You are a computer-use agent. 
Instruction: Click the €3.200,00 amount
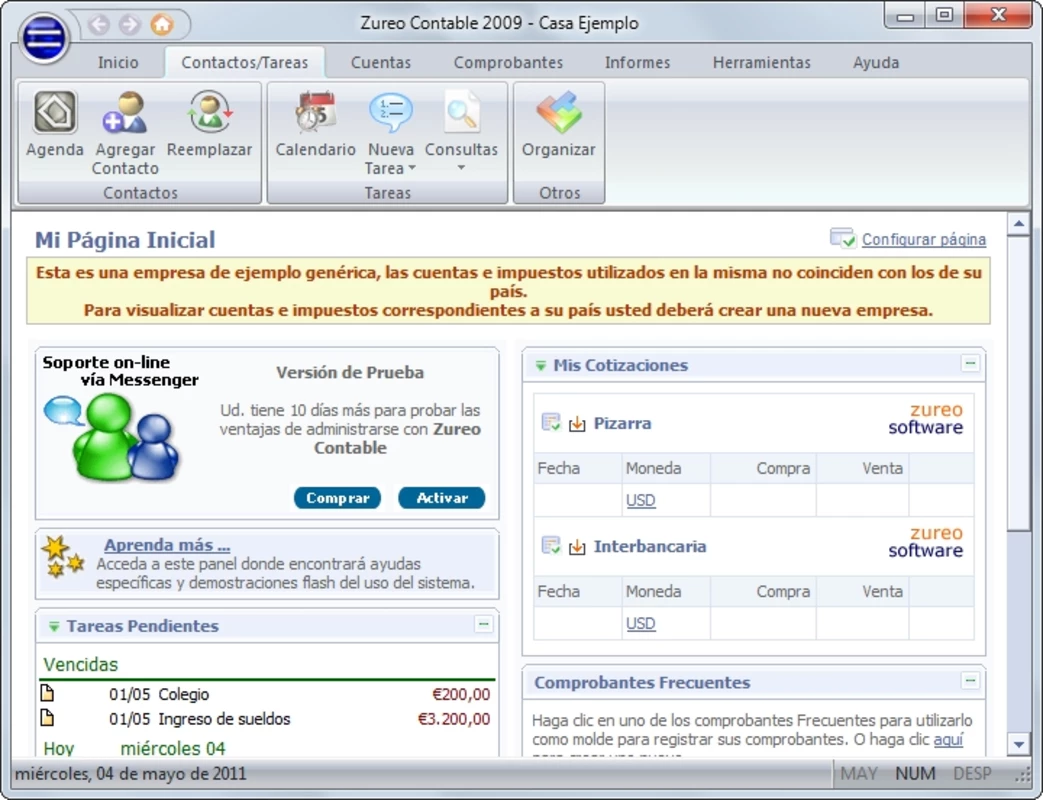pos(454,718)
